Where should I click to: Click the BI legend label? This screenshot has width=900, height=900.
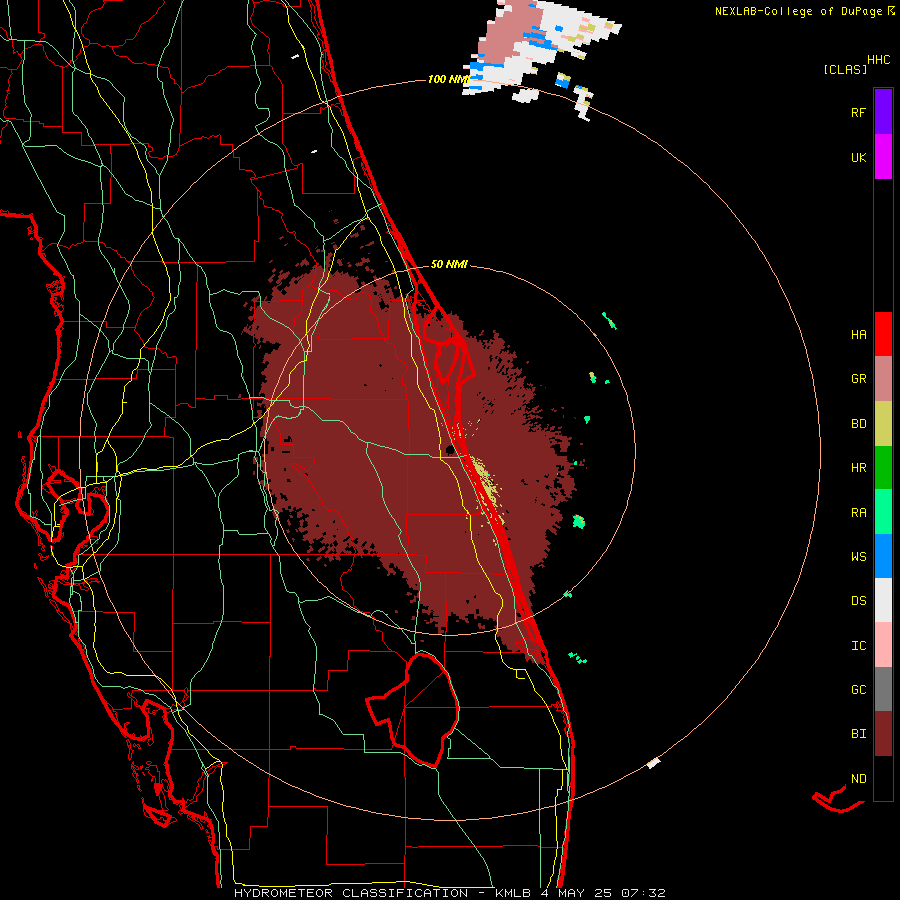click(x=859, y=734)
